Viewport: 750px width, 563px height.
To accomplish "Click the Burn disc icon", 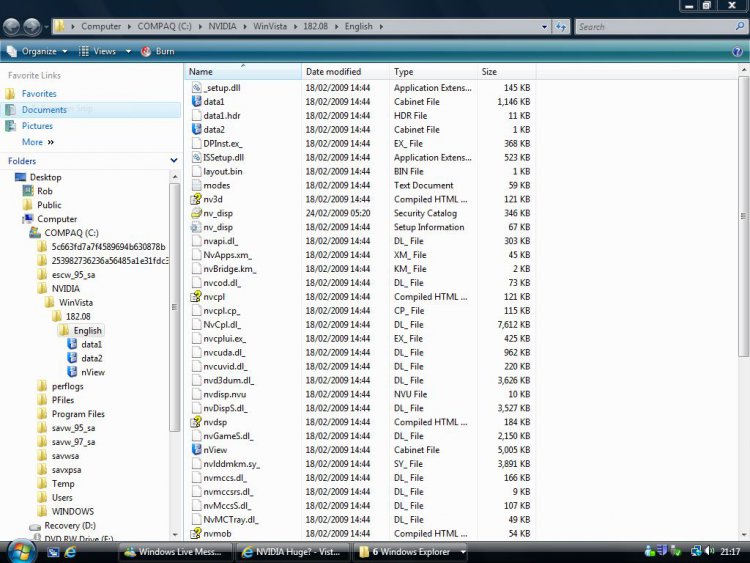I will click(x=146, y=51).
